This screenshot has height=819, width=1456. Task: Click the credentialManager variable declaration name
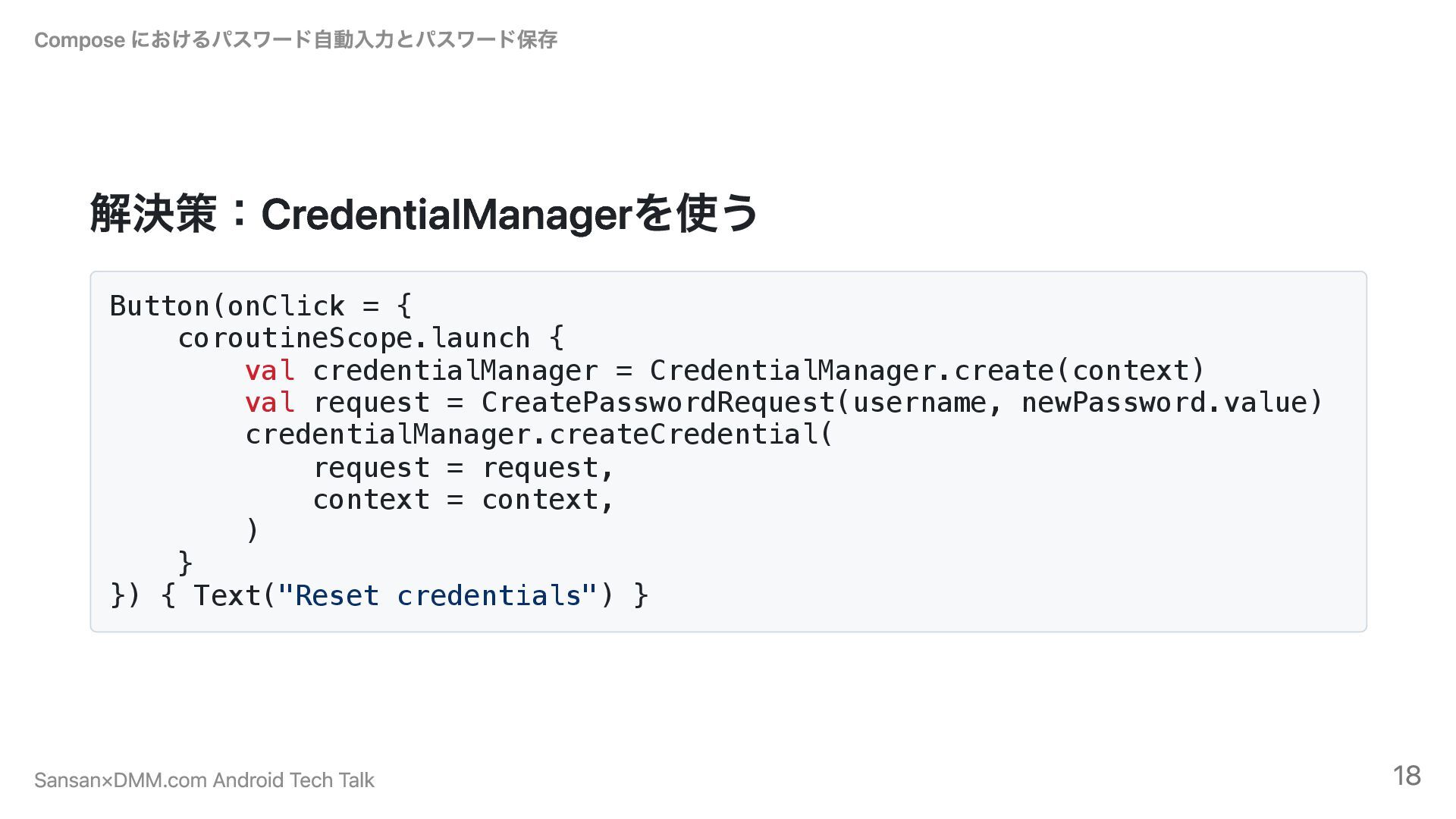[455, 371]
